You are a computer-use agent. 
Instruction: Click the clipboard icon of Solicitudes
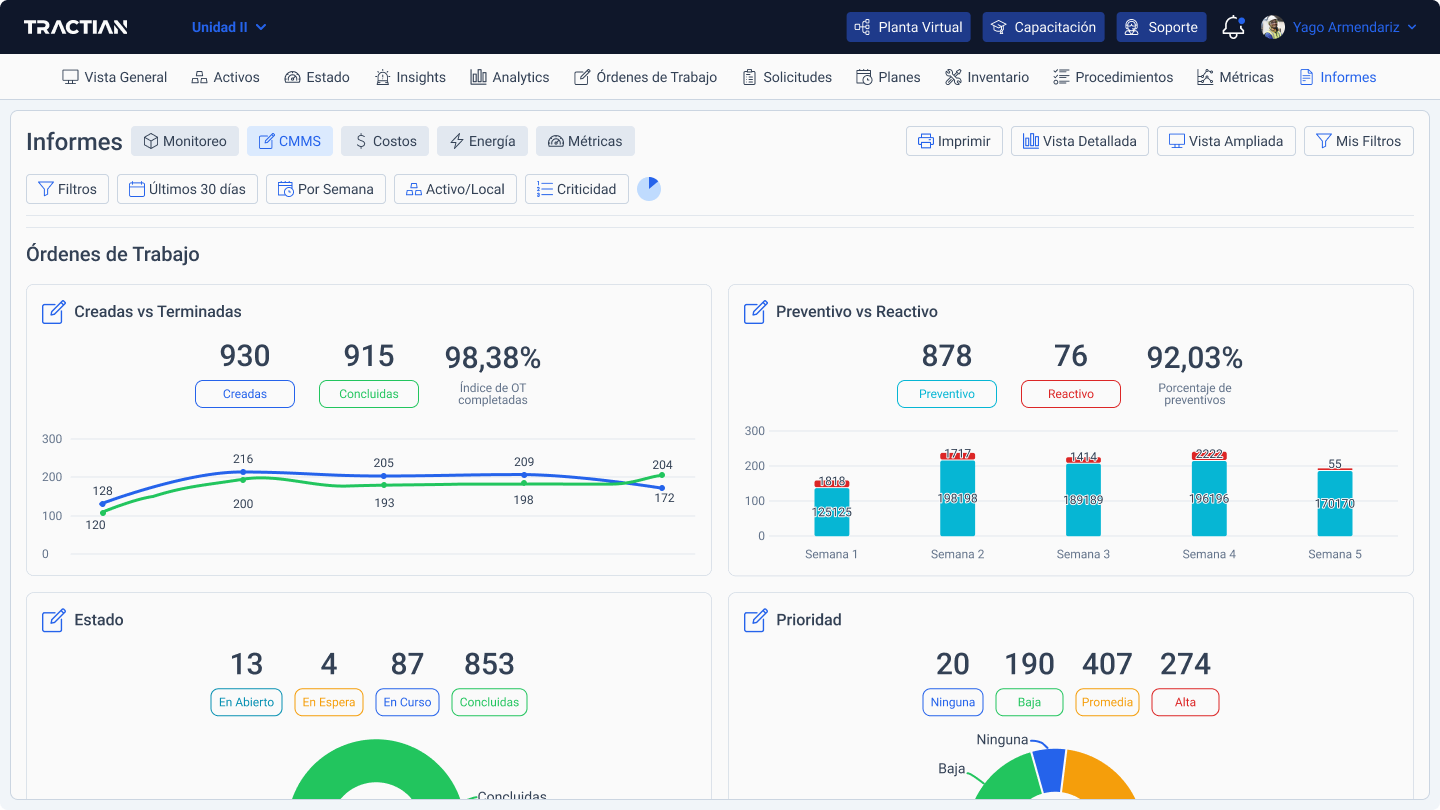[749, 77]
